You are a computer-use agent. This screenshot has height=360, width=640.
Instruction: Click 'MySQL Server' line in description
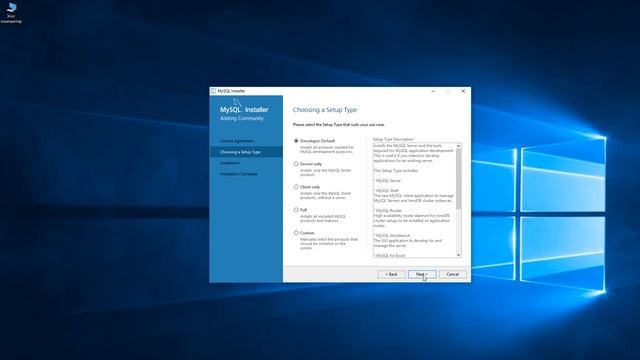click(x=388, y=180)
